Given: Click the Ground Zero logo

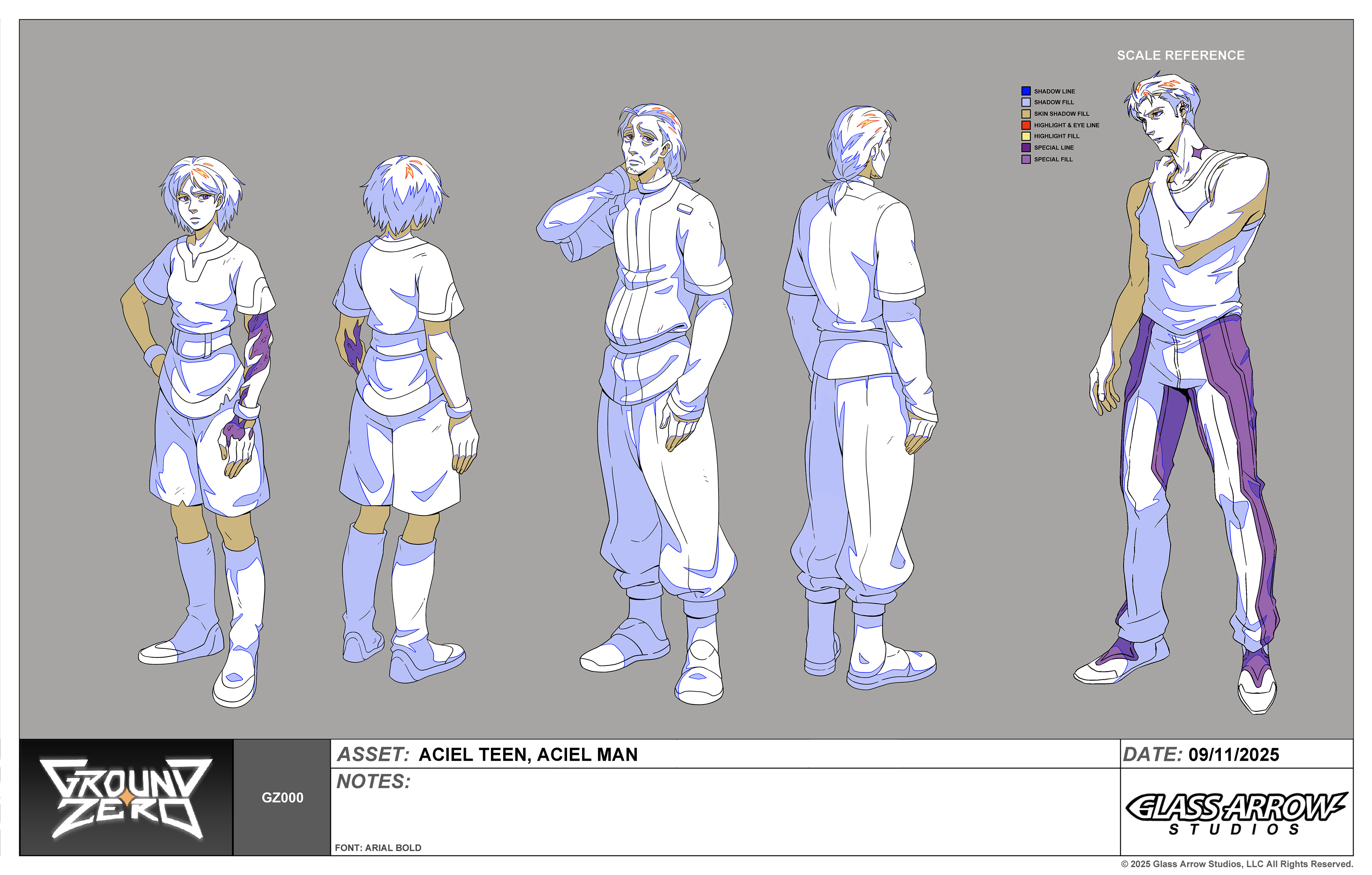Looking at the screenshot, I should point(126,797).
